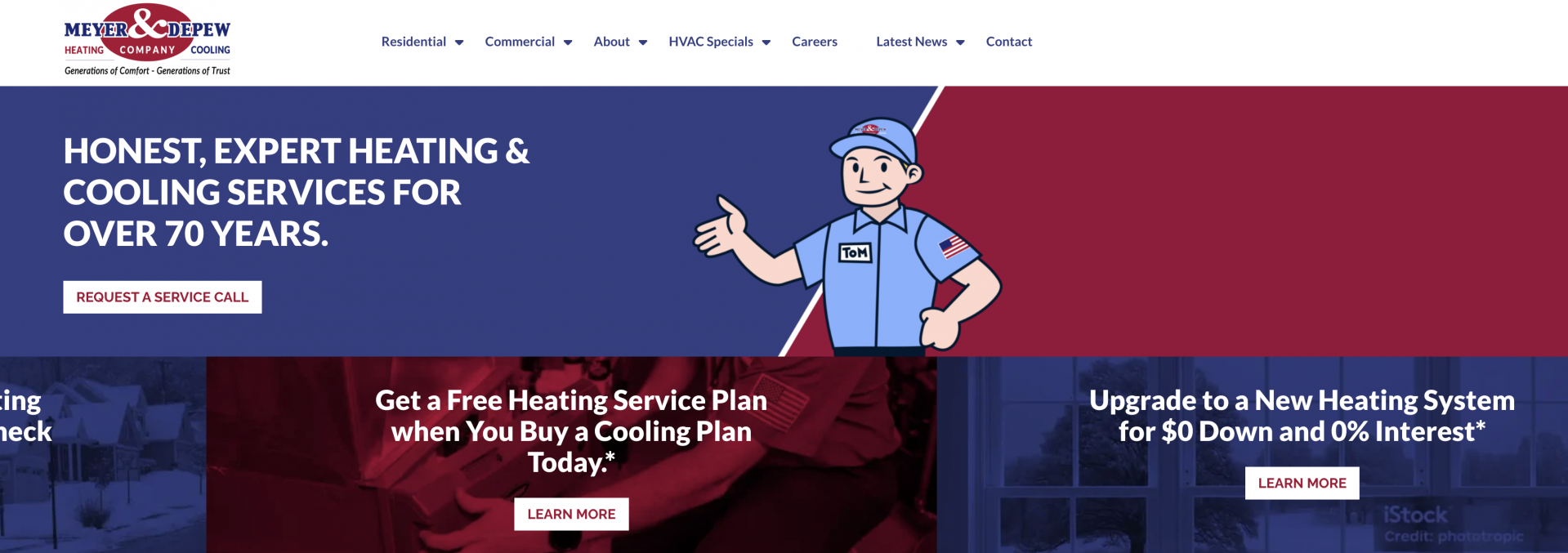Expand the Commercial dropdown arrow
1568x553 pixels.
coord(568,42)
